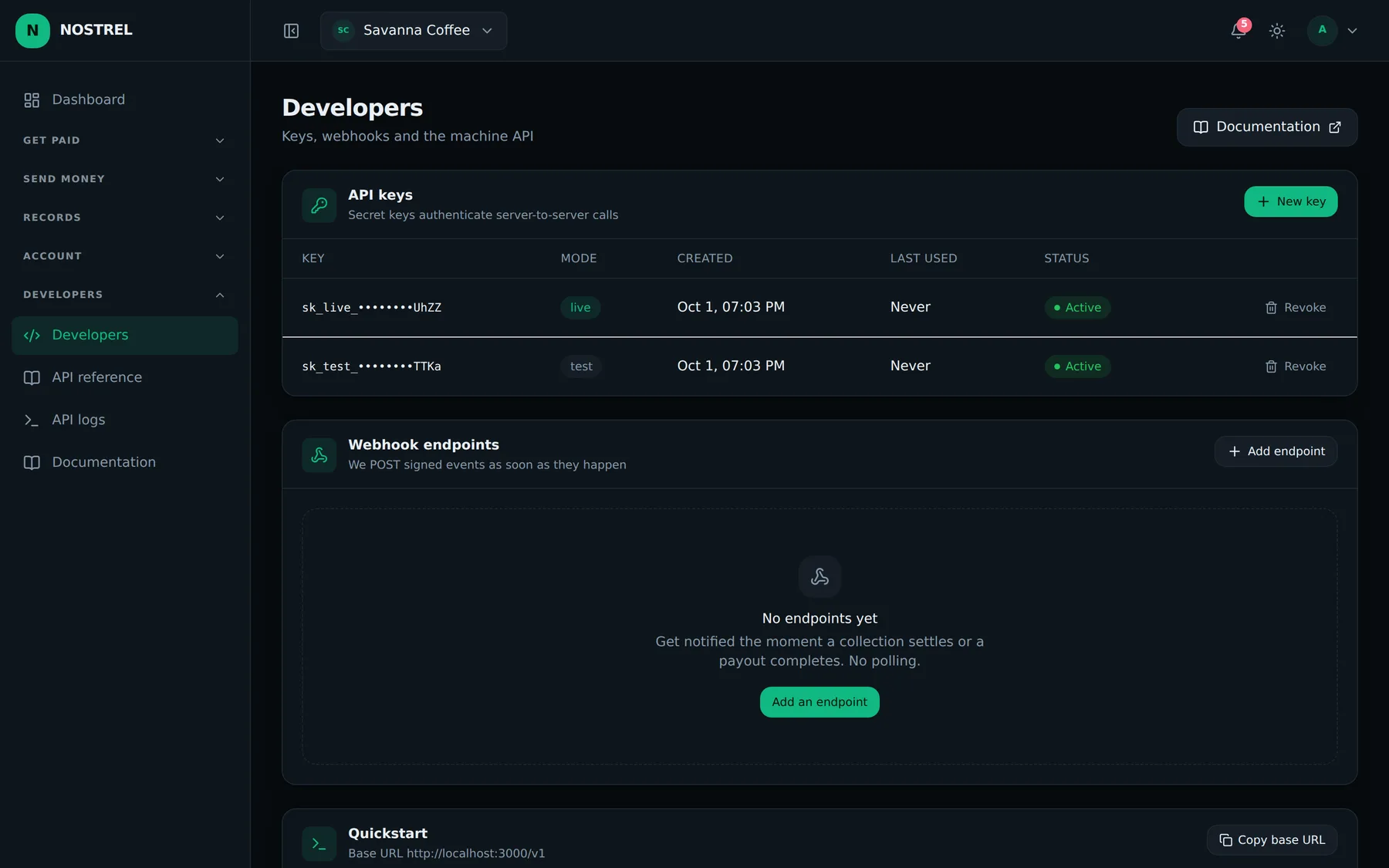This screenshot has height=868, width=1389.
Task: Click the MODE column header
Action: 579,258
